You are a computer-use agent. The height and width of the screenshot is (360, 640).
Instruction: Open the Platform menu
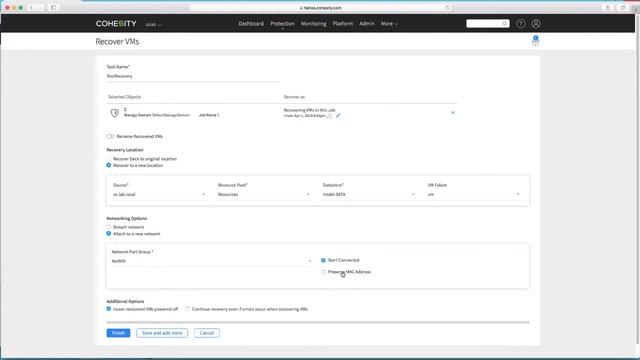[343, 24]
